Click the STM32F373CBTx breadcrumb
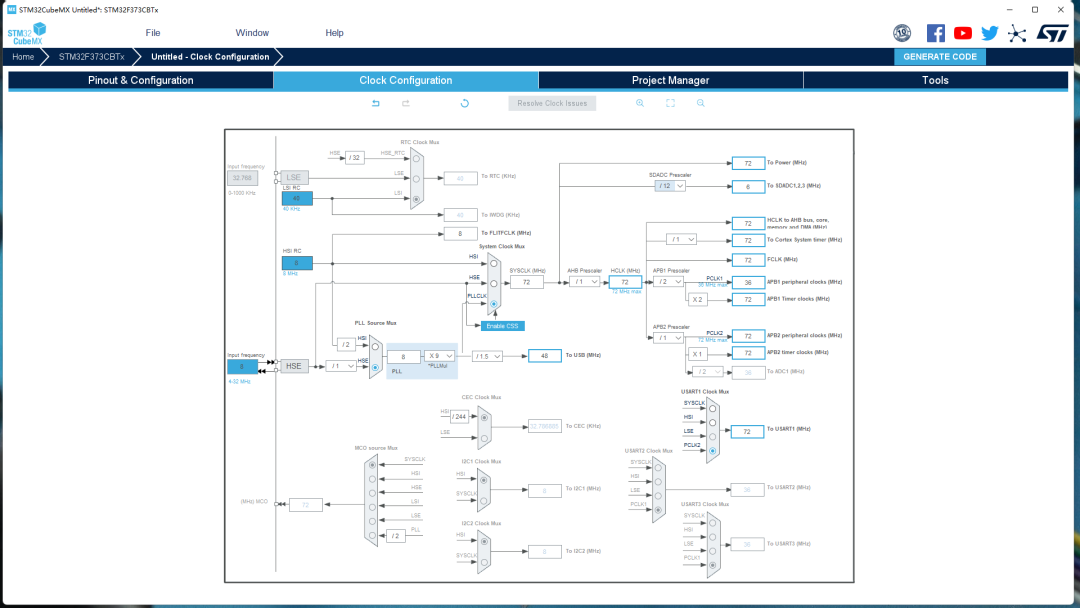The image size is (1080, 608). tap(92, 56)
